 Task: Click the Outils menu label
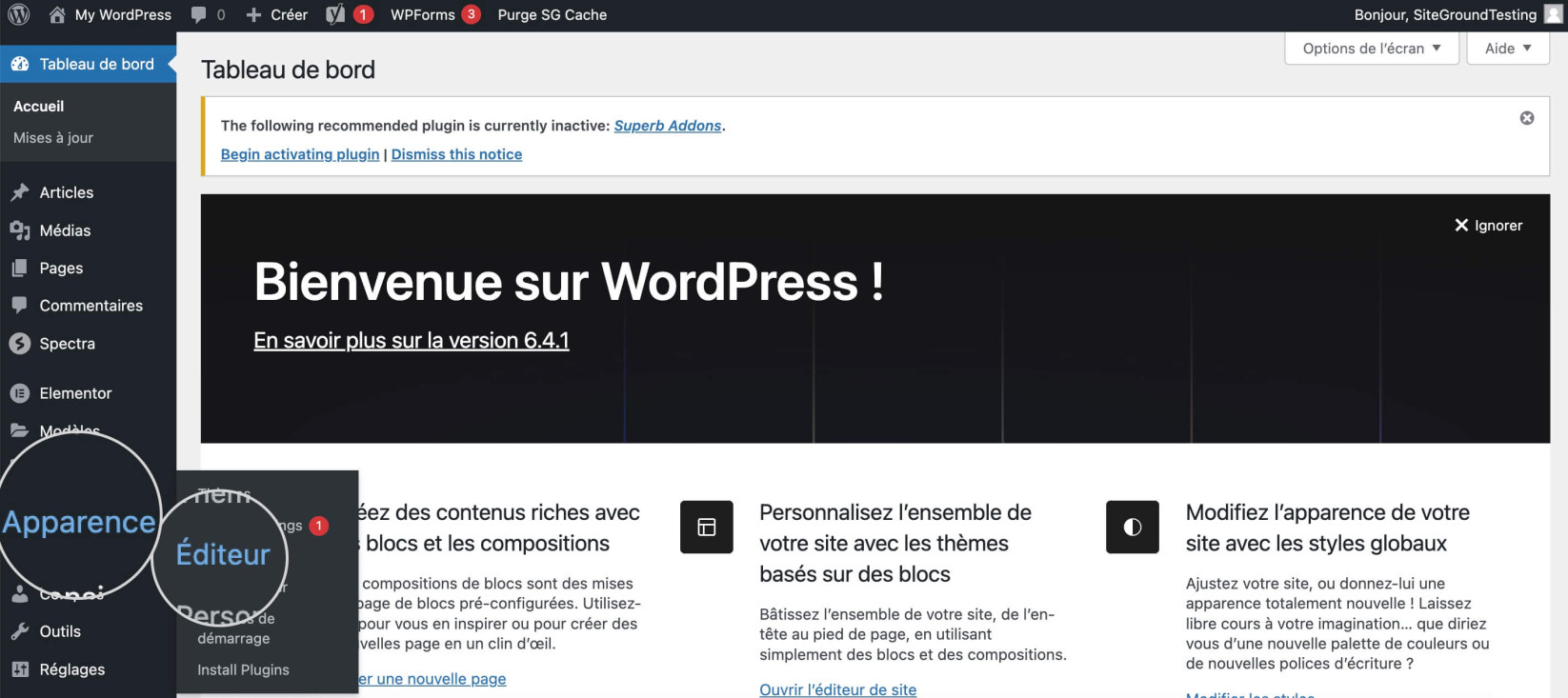point(60,631)
